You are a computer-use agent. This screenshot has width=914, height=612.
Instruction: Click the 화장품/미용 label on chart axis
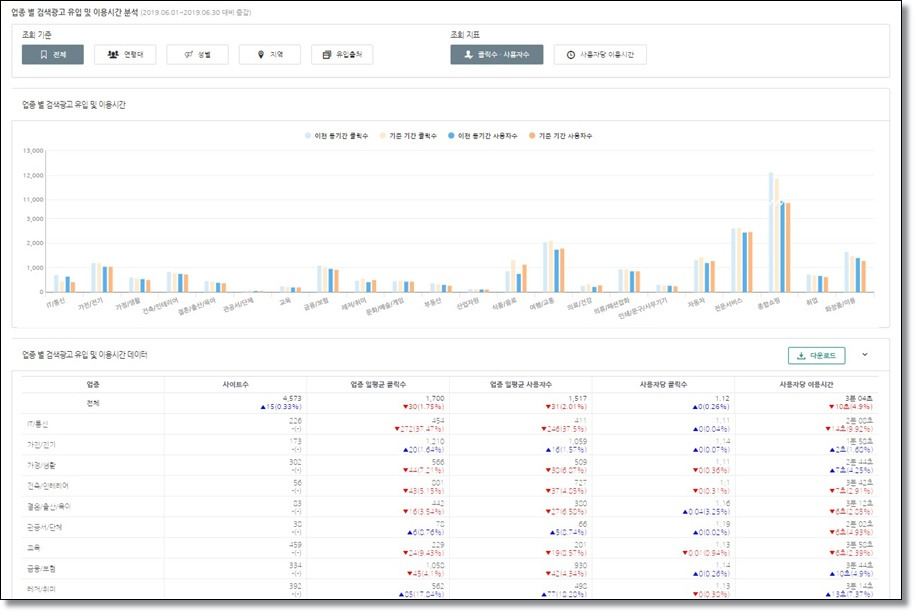(x=840, y=304)
